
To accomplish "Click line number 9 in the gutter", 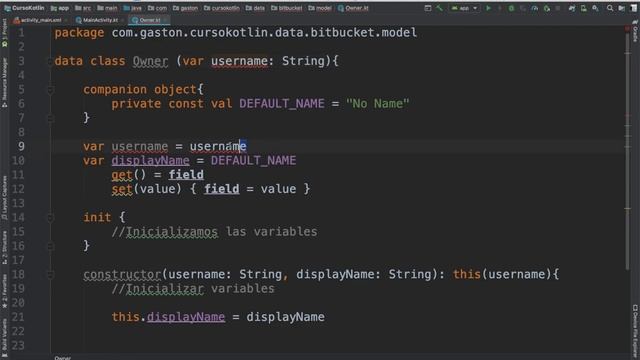I will [21, 146].
